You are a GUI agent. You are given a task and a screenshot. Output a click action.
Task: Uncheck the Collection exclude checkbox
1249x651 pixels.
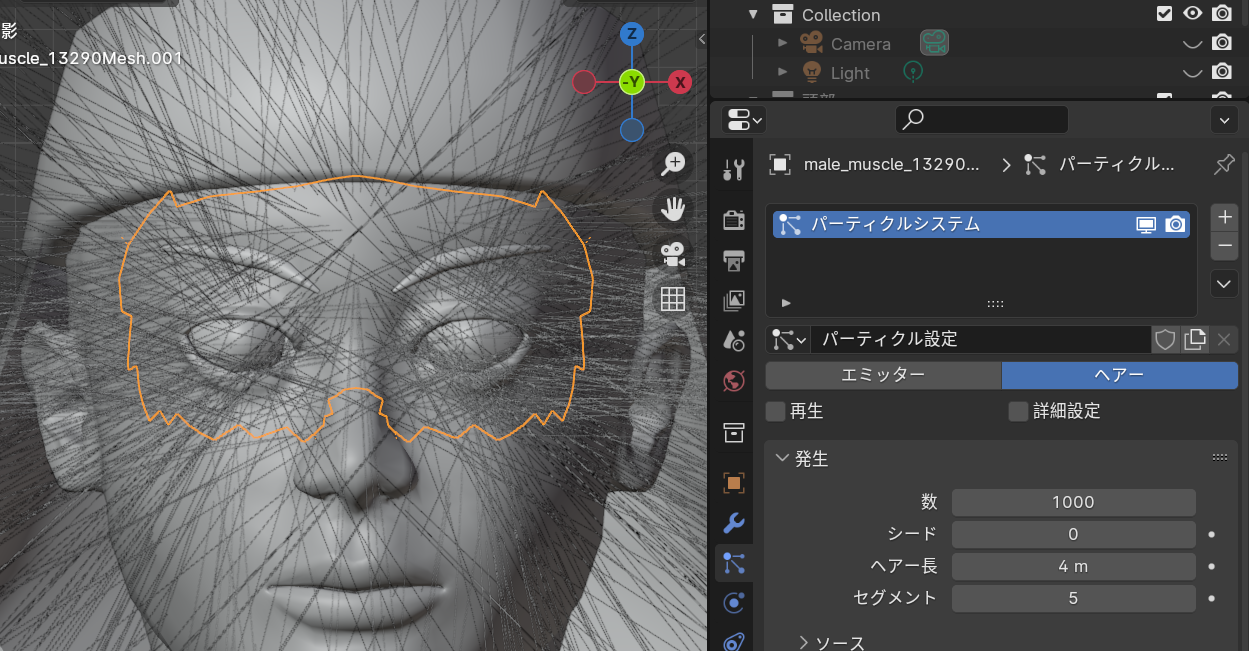click(x=1164, y=14)
